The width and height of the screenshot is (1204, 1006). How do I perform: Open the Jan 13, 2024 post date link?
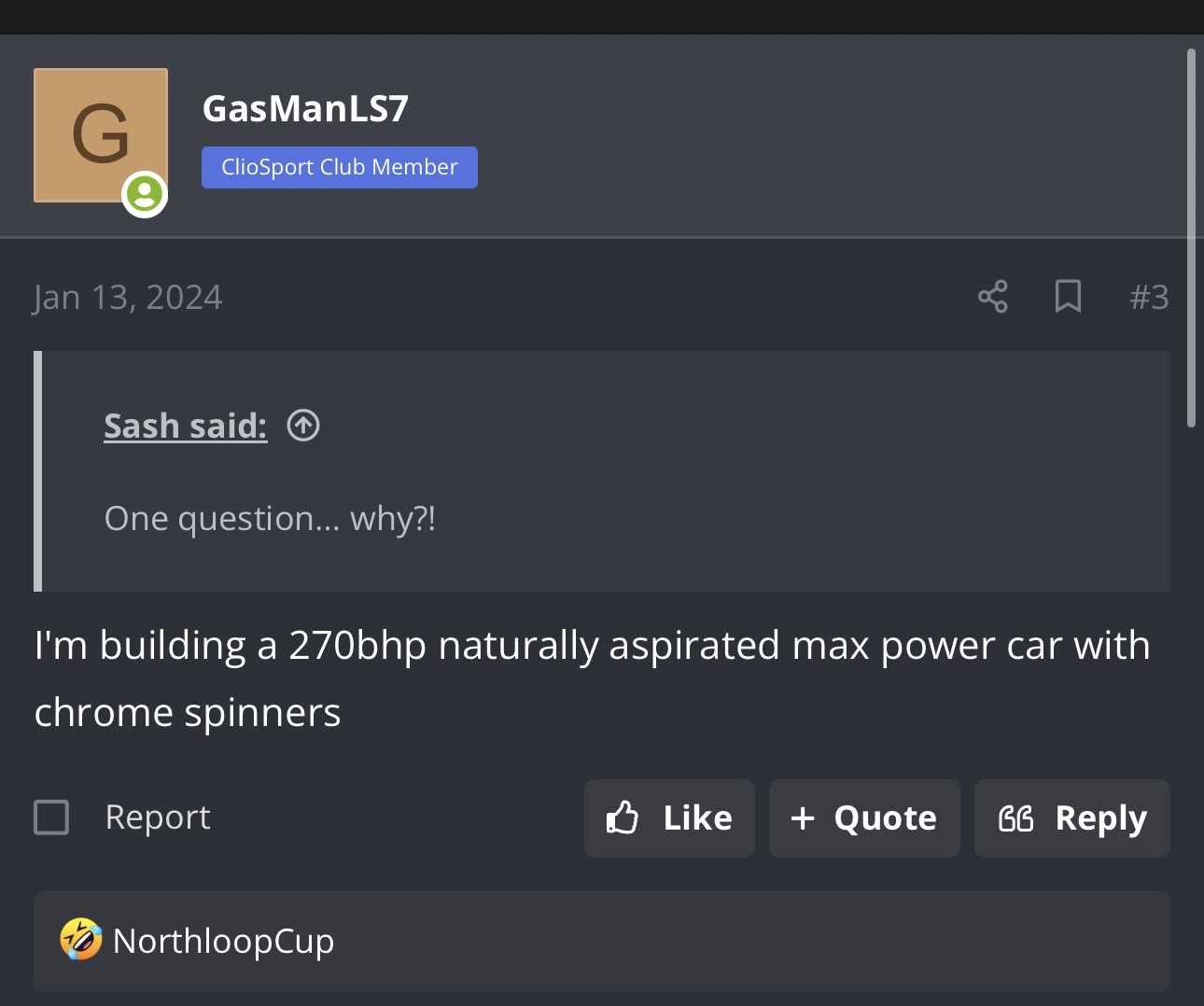(128, 298)
